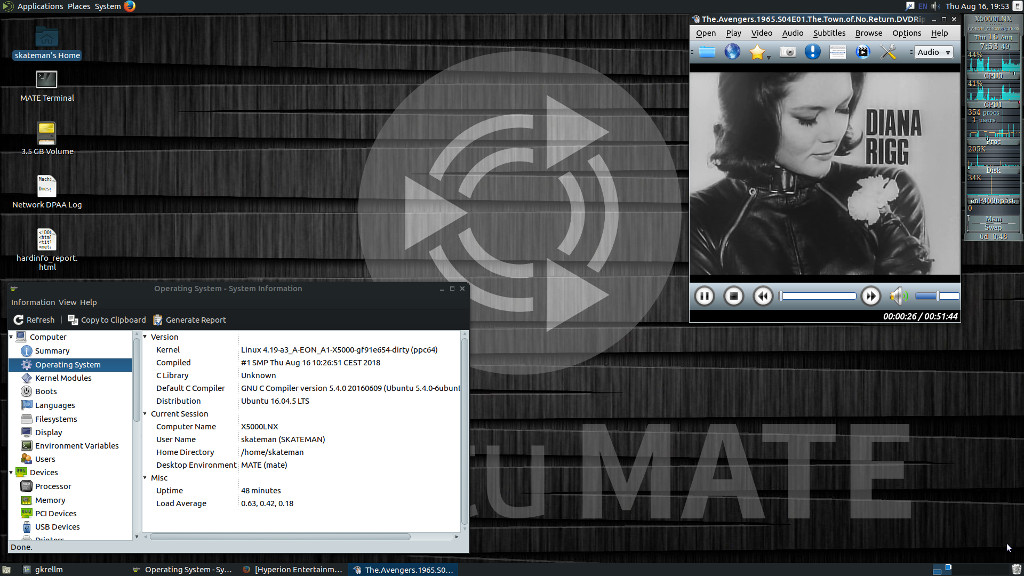Collapse the Version section

[x=145, y=337]
